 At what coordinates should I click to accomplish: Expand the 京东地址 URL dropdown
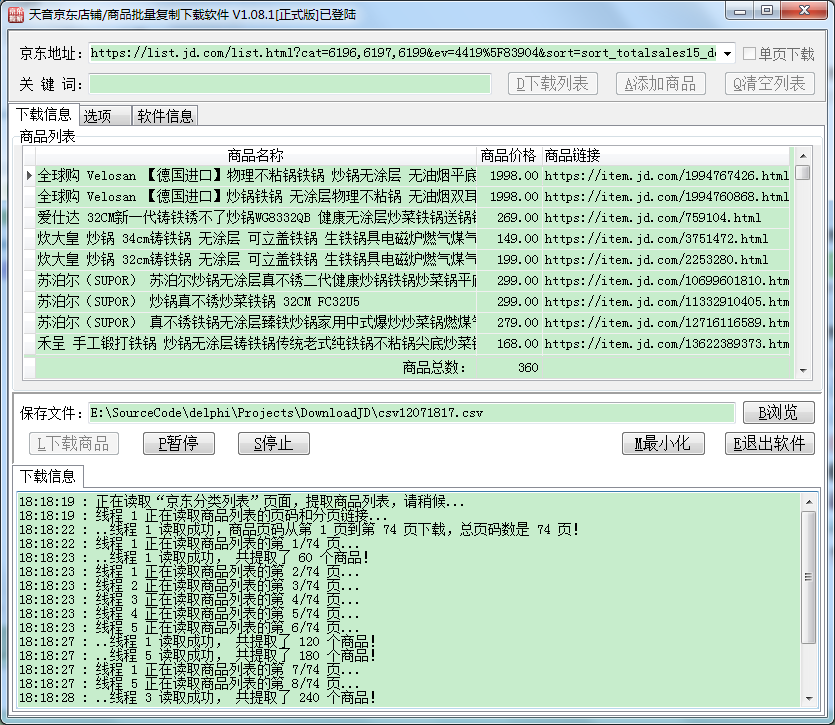(727, 54)
